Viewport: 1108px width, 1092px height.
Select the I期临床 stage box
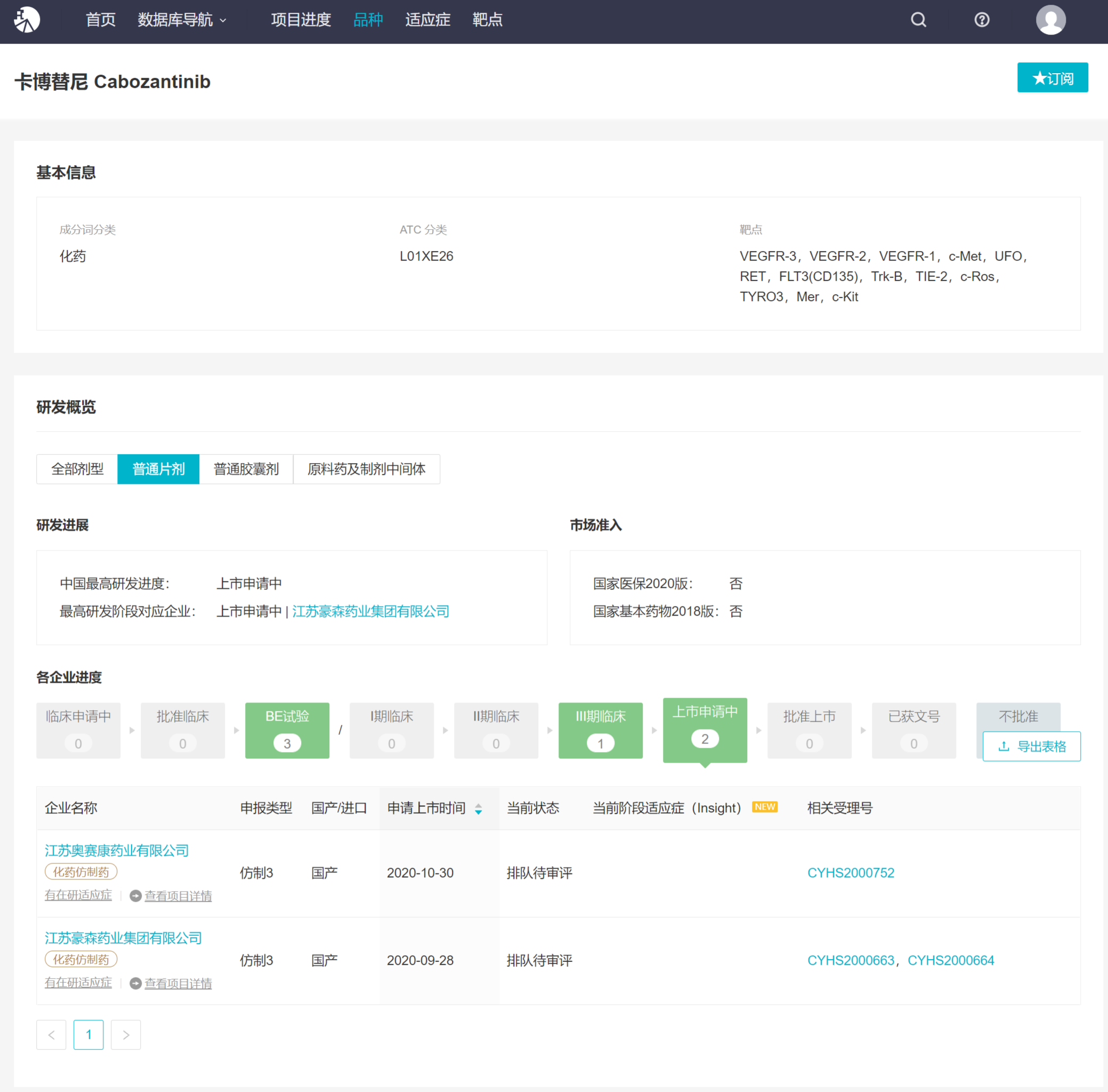(392, 731)
